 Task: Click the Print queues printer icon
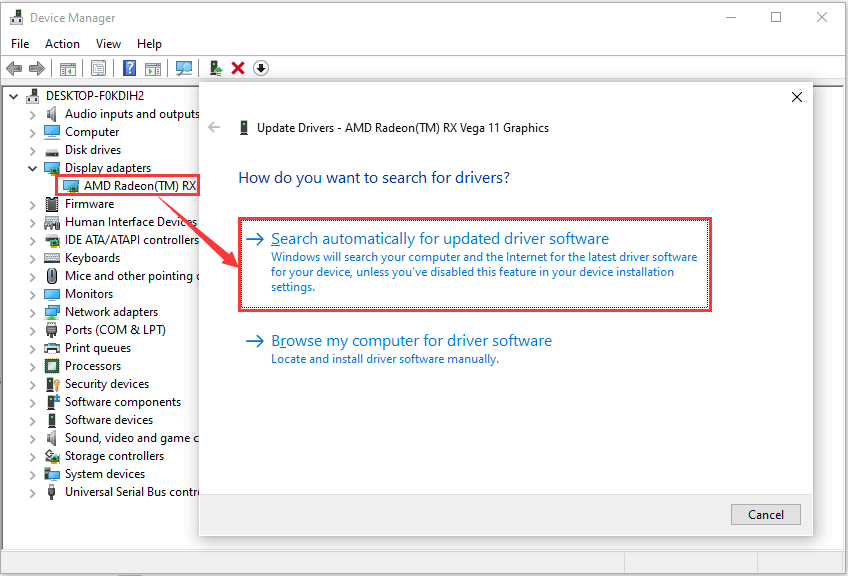pyautogui.click(x=52, y=348)
